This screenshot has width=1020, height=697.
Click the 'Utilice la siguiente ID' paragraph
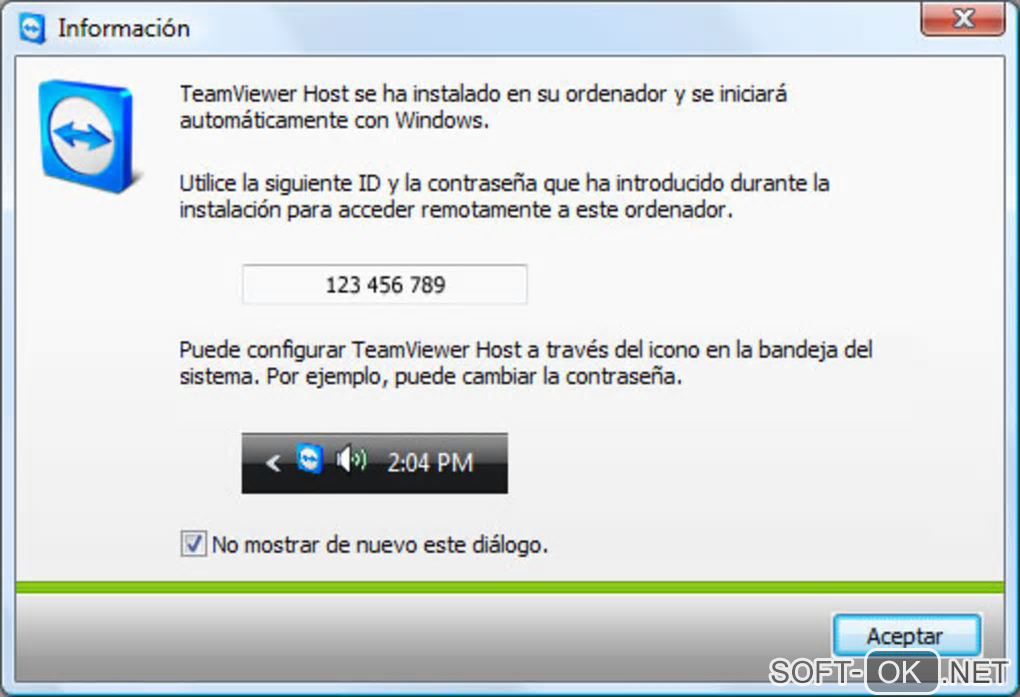click(x=504, y=196)
